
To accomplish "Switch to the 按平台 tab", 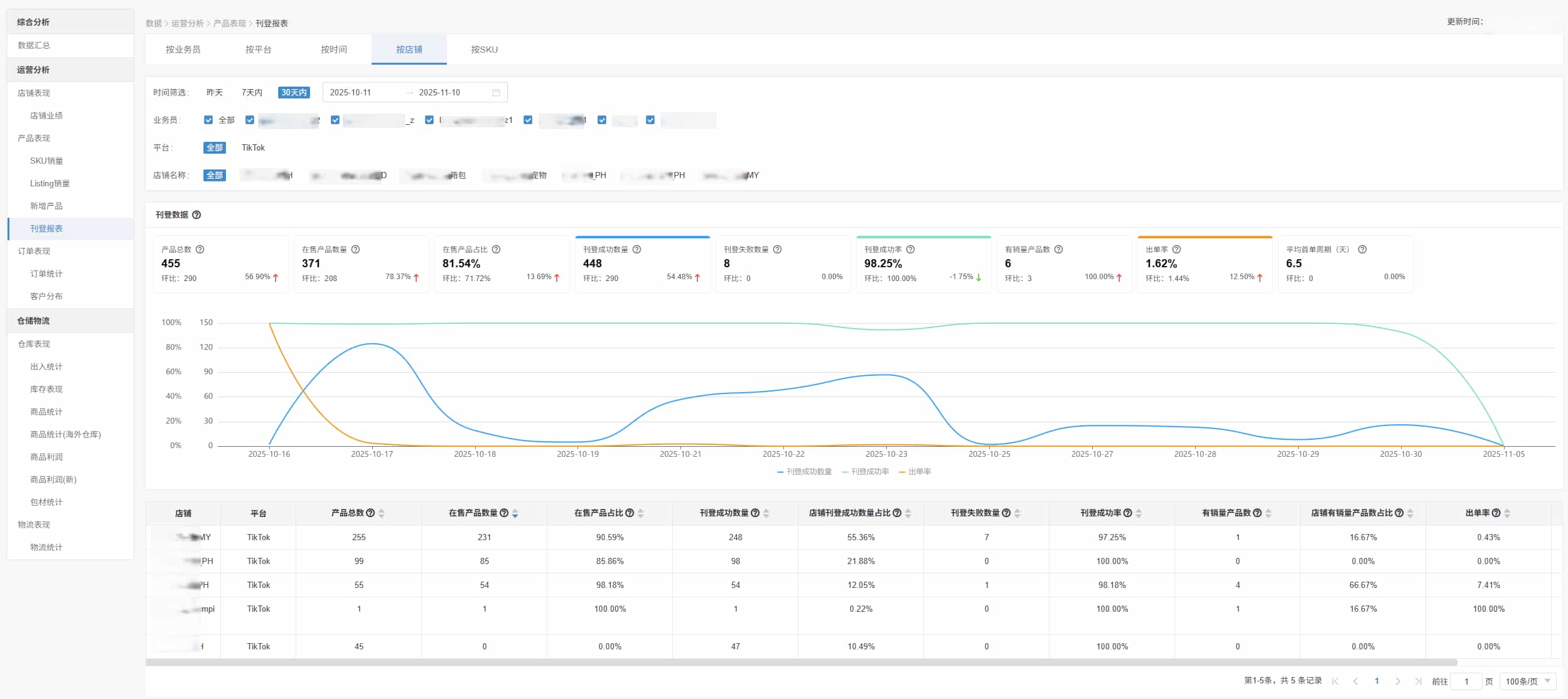I will tap(258, 50).
